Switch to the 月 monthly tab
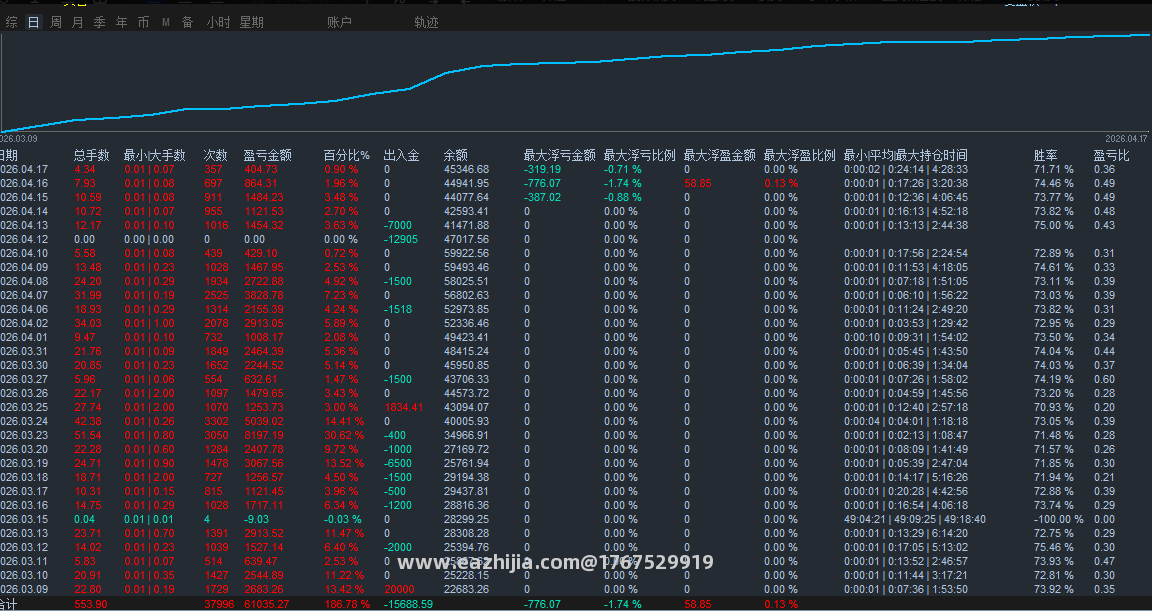 tap(77, 23)
